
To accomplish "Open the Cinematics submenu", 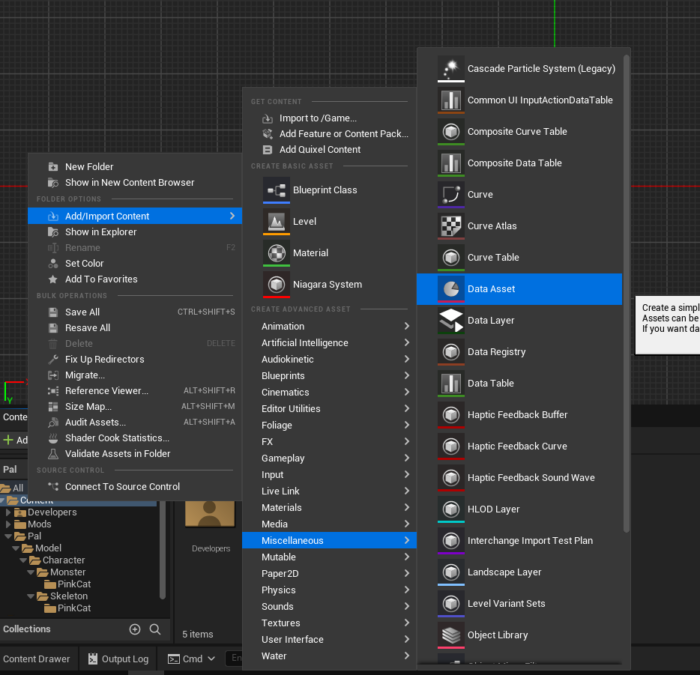I will click(329, 392).
